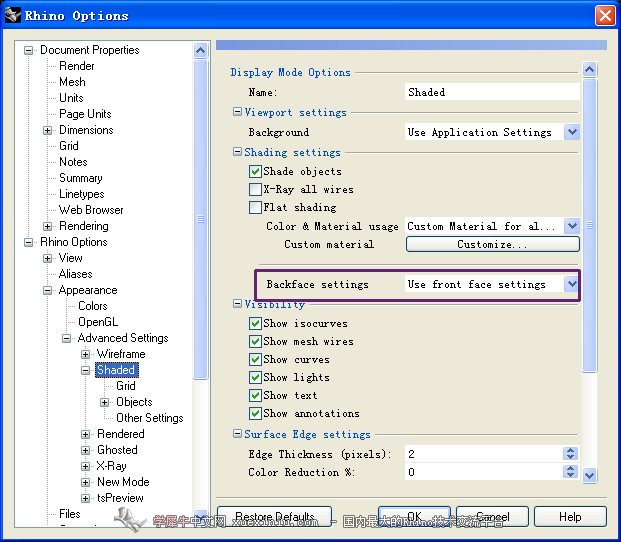Open Web Browser page
The image size is (621, 542).
[x=91, y=210]
